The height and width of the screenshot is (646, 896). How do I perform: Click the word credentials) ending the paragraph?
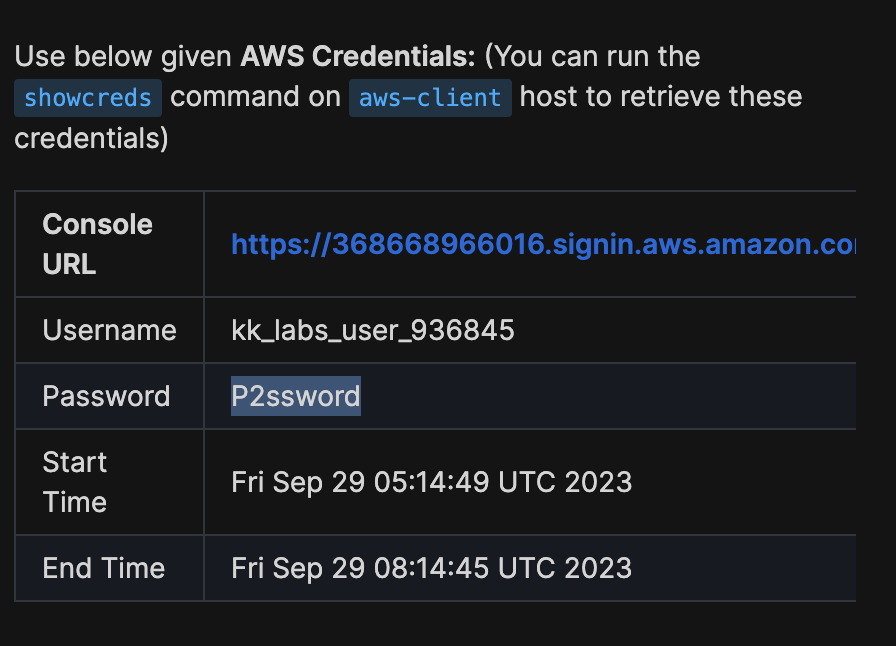click(91, 138)
